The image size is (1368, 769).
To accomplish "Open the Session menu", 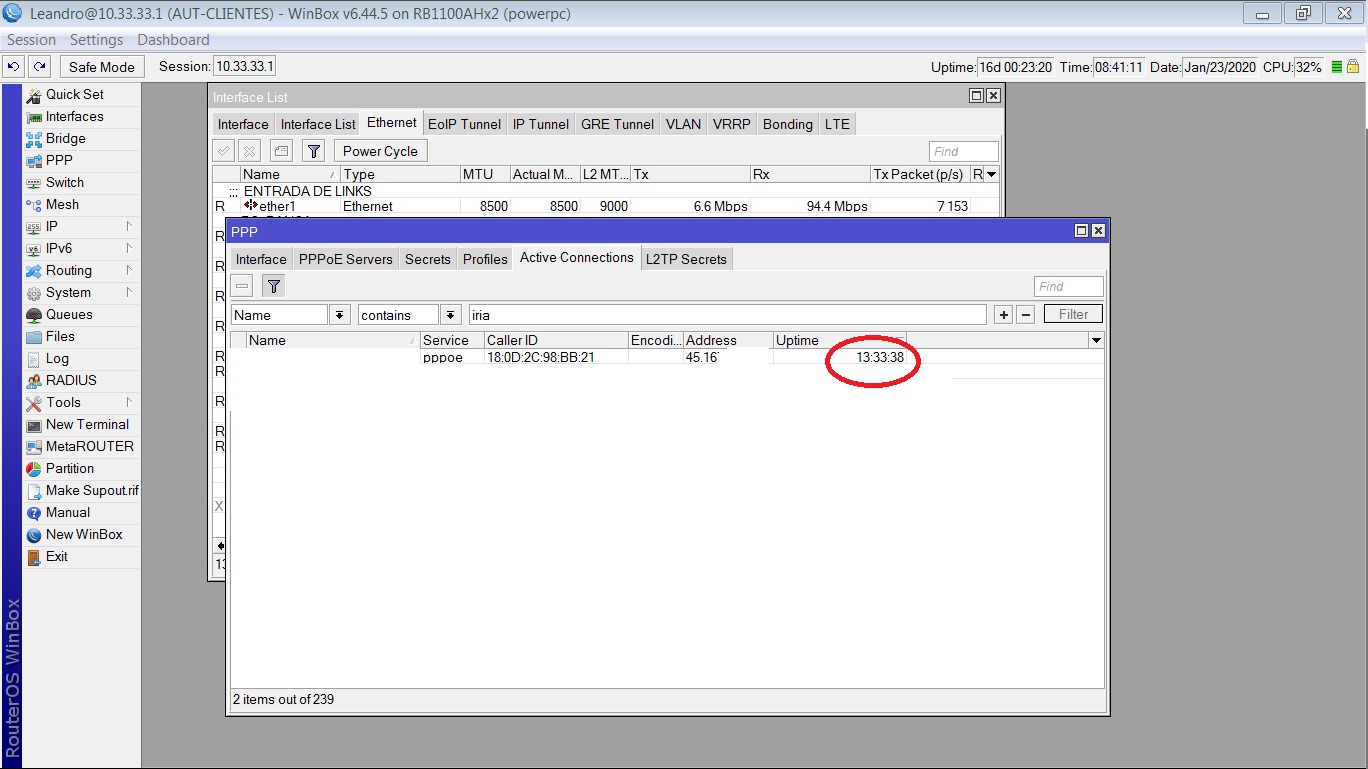I will (31, 40).
